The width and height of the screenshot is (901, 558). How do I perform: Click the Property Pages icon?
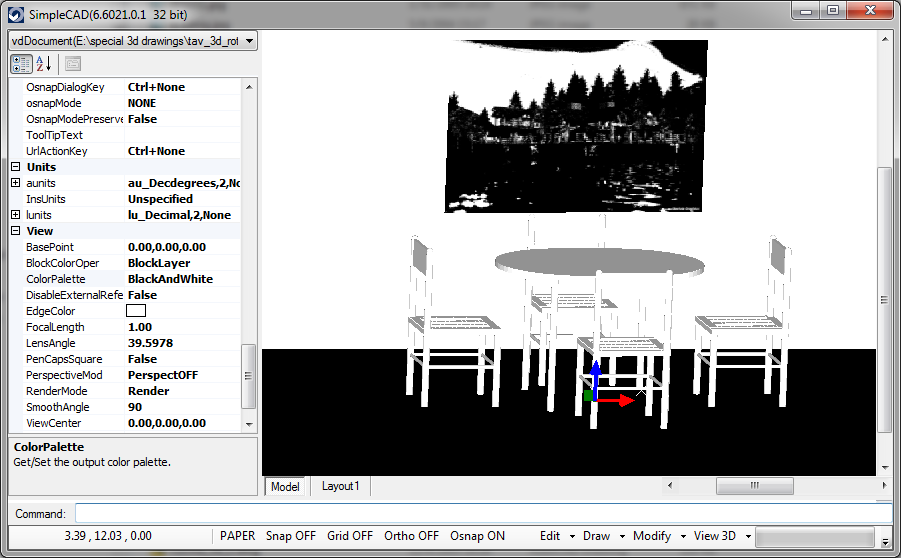tap(72, 64)
